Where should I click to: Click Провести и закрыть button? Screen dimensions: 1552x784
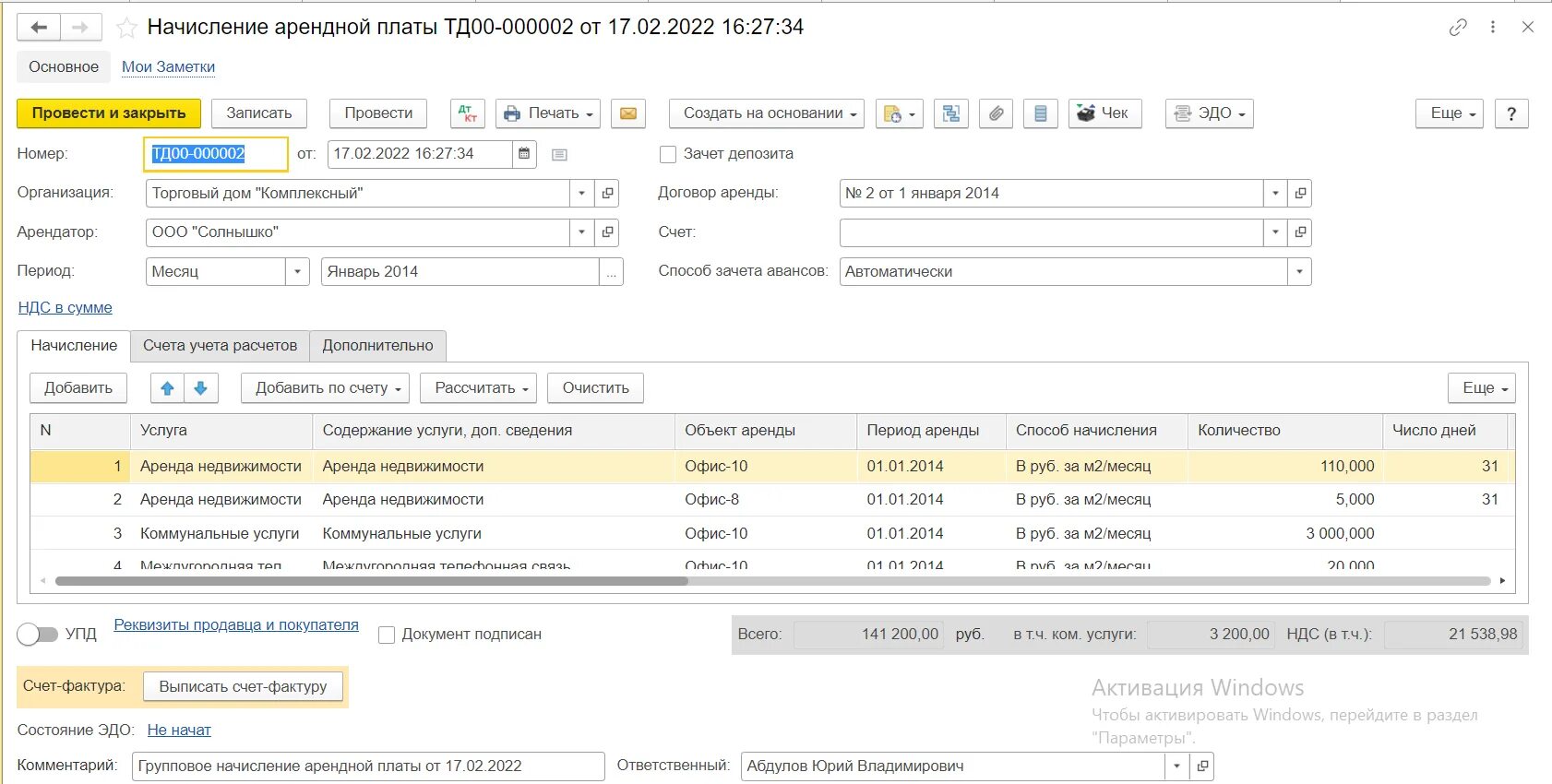coord(109,113)
